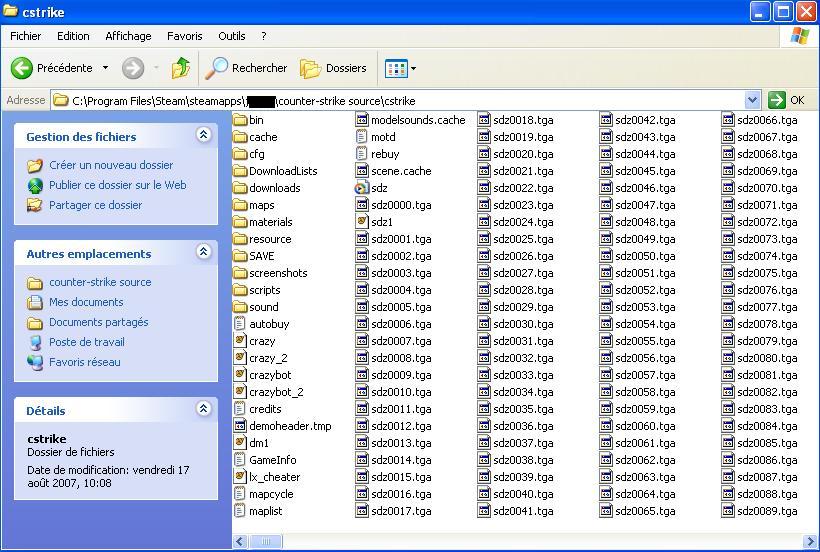820x552 pixels.
Task: Select the maps folder icon
Action: coord(240,205)
